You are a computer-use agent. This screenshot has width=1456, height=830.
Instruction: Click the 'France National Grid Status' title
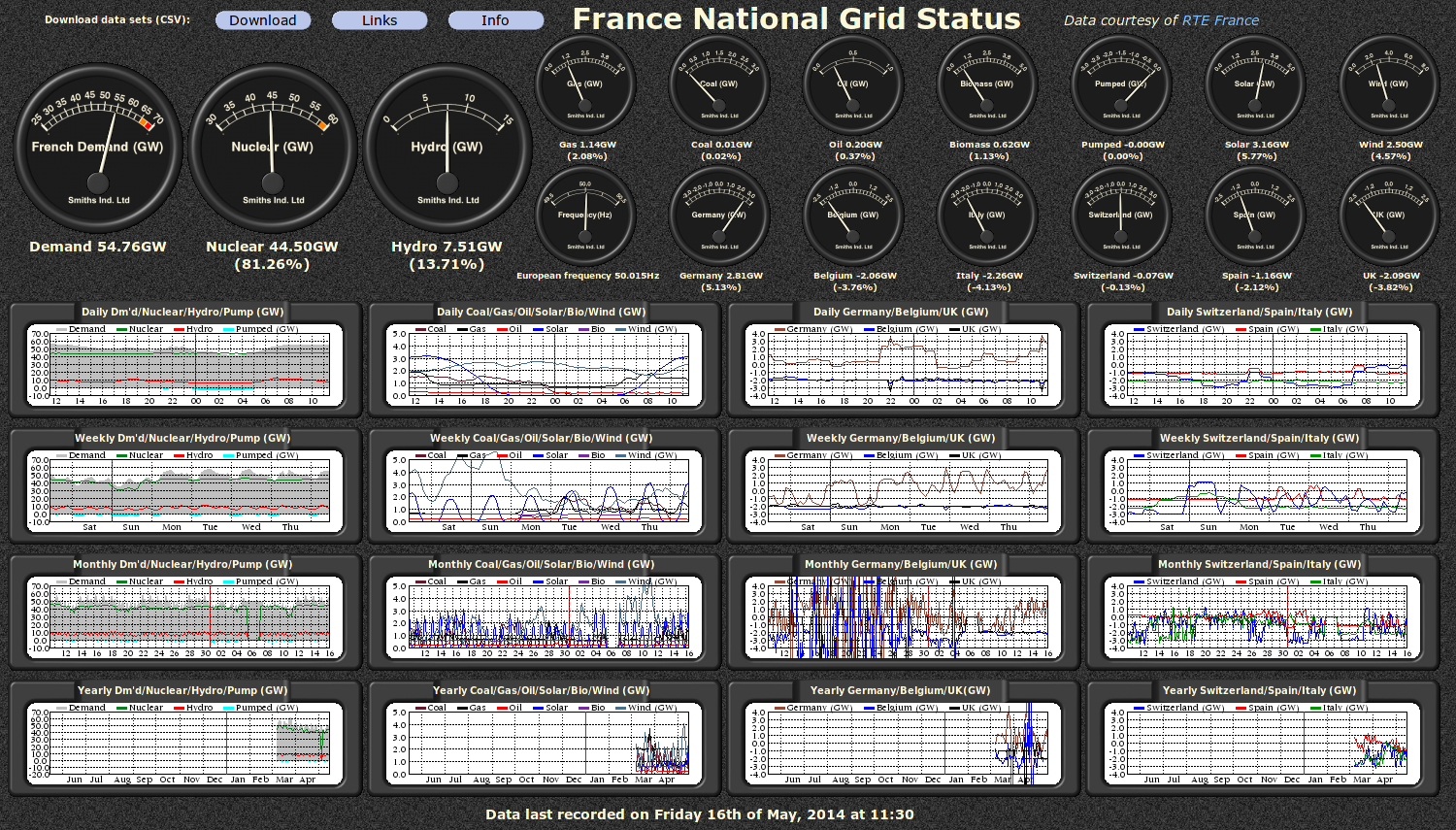[796, 19]
